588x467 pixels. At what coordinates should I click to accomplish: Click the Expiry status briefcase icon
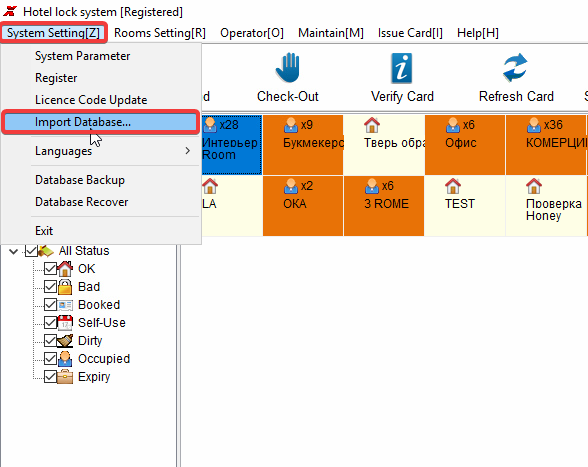click(65, 377)
